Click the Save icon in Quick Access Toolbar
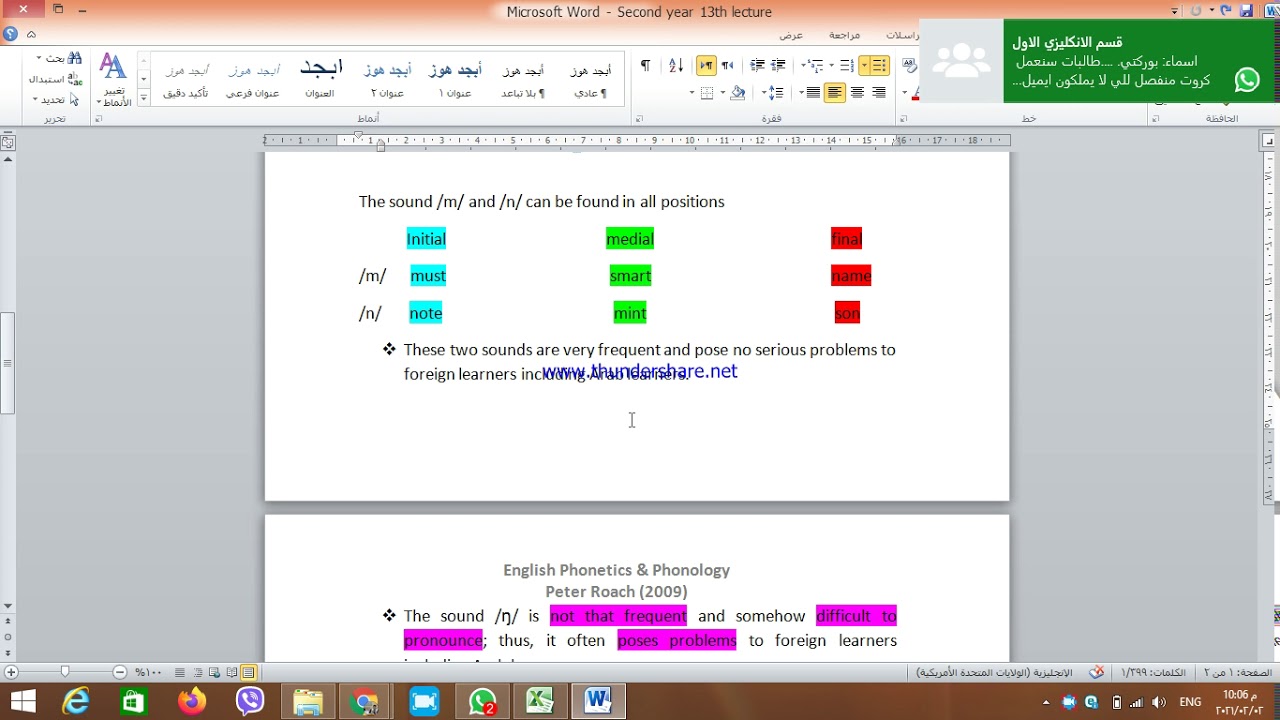 (x=1246, y=11)
